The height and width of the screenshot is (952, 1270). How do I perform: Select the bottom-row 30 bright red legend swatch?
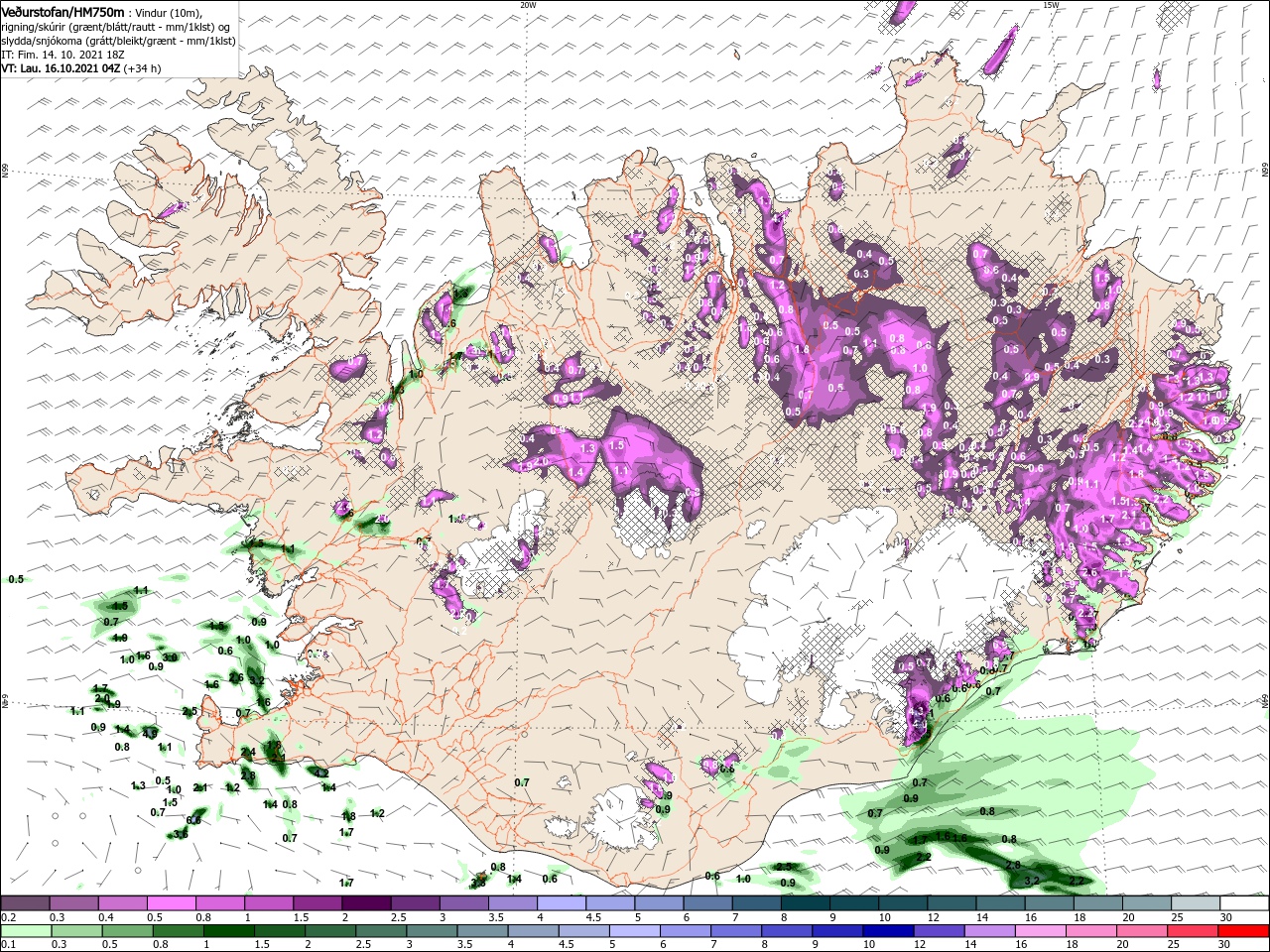pyautogui.click(x=1244, y=930)
